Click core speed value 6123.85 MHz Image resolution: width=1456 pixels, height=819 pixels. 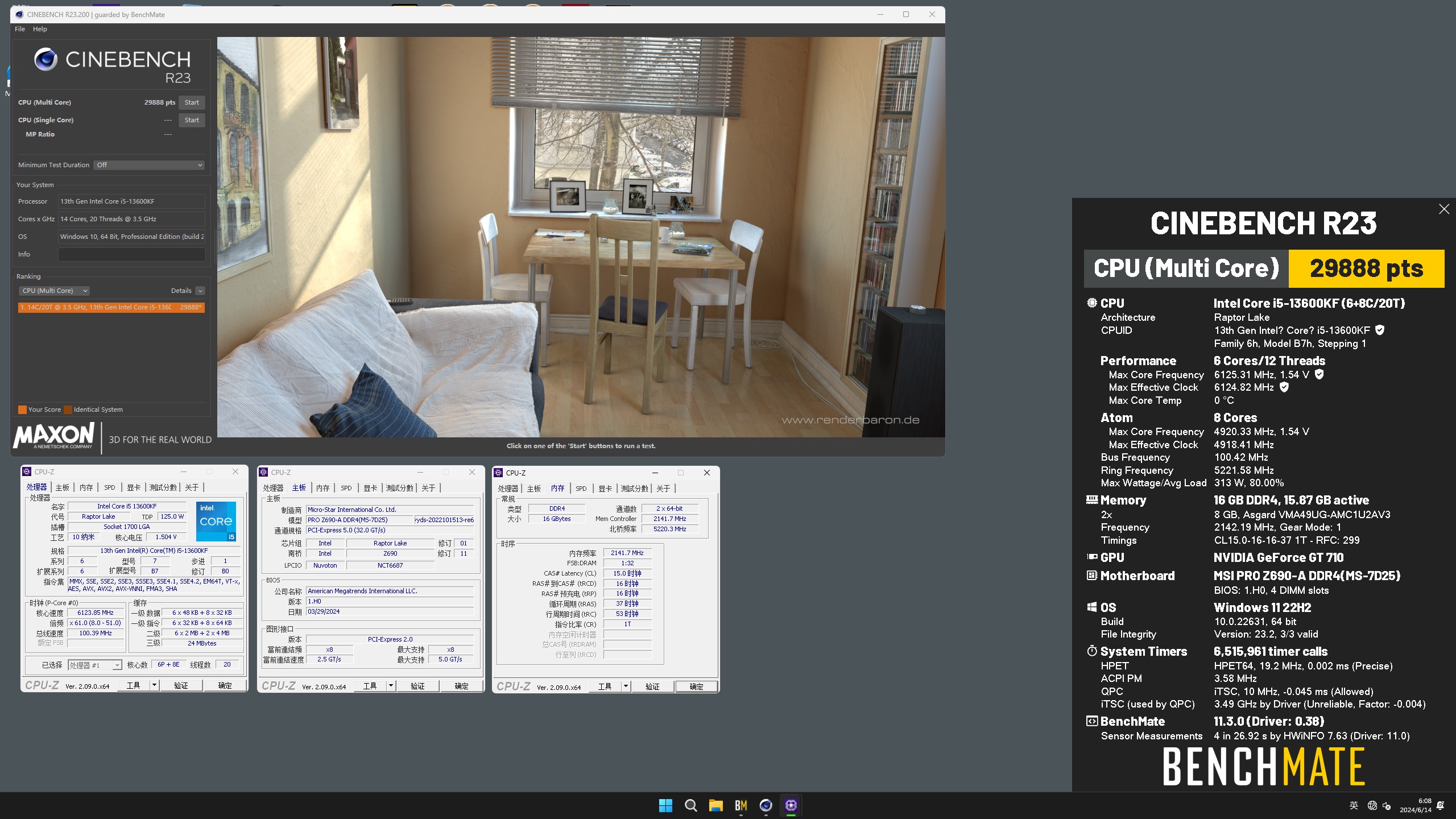96,613
